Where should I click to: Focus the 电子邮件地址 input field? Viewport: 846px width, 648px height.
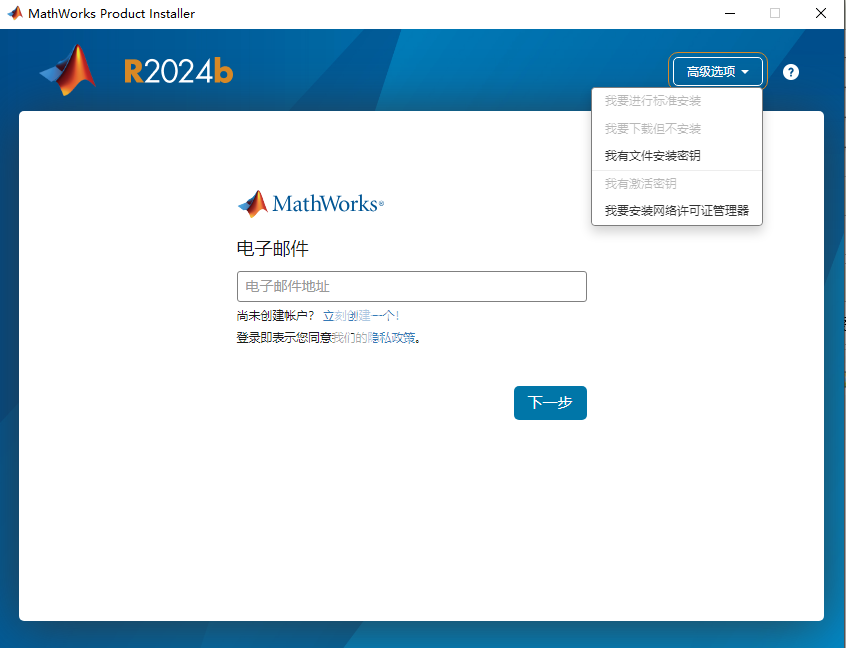411,287
